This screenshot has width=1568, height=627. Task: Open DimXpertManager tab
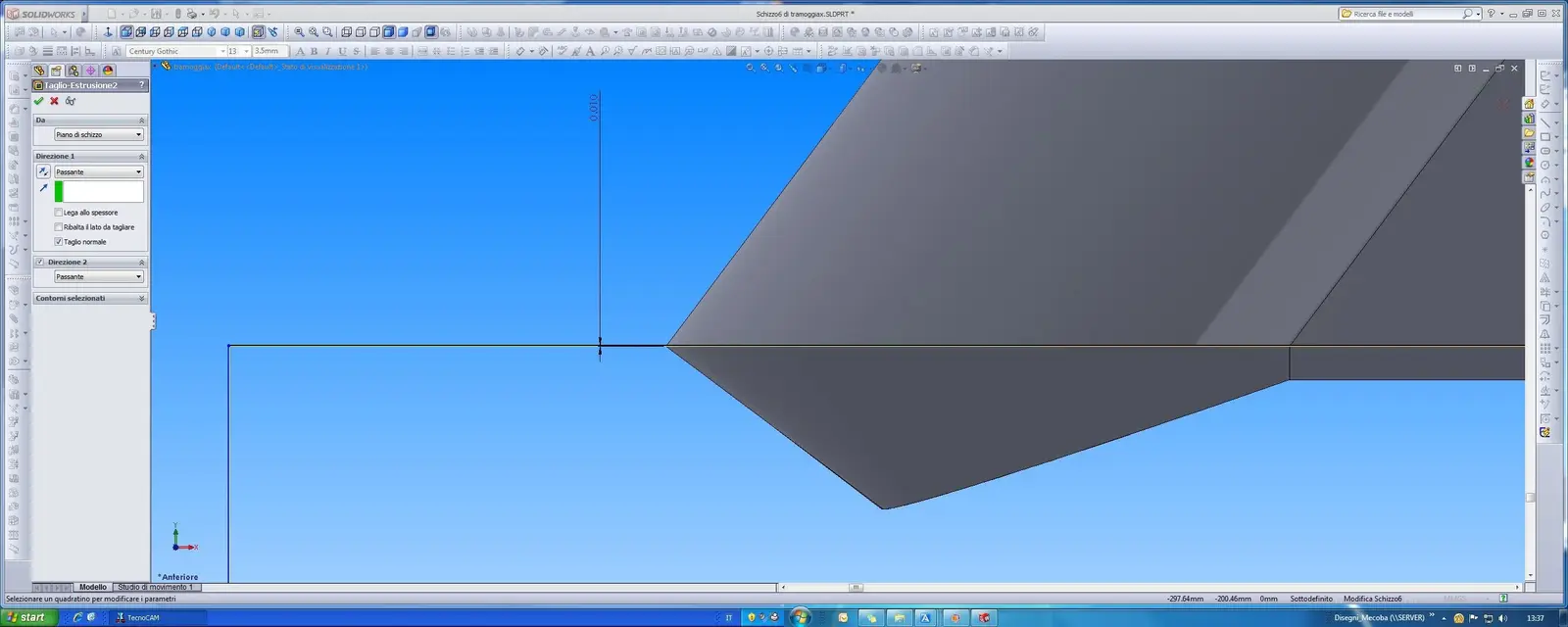(90, 71)
